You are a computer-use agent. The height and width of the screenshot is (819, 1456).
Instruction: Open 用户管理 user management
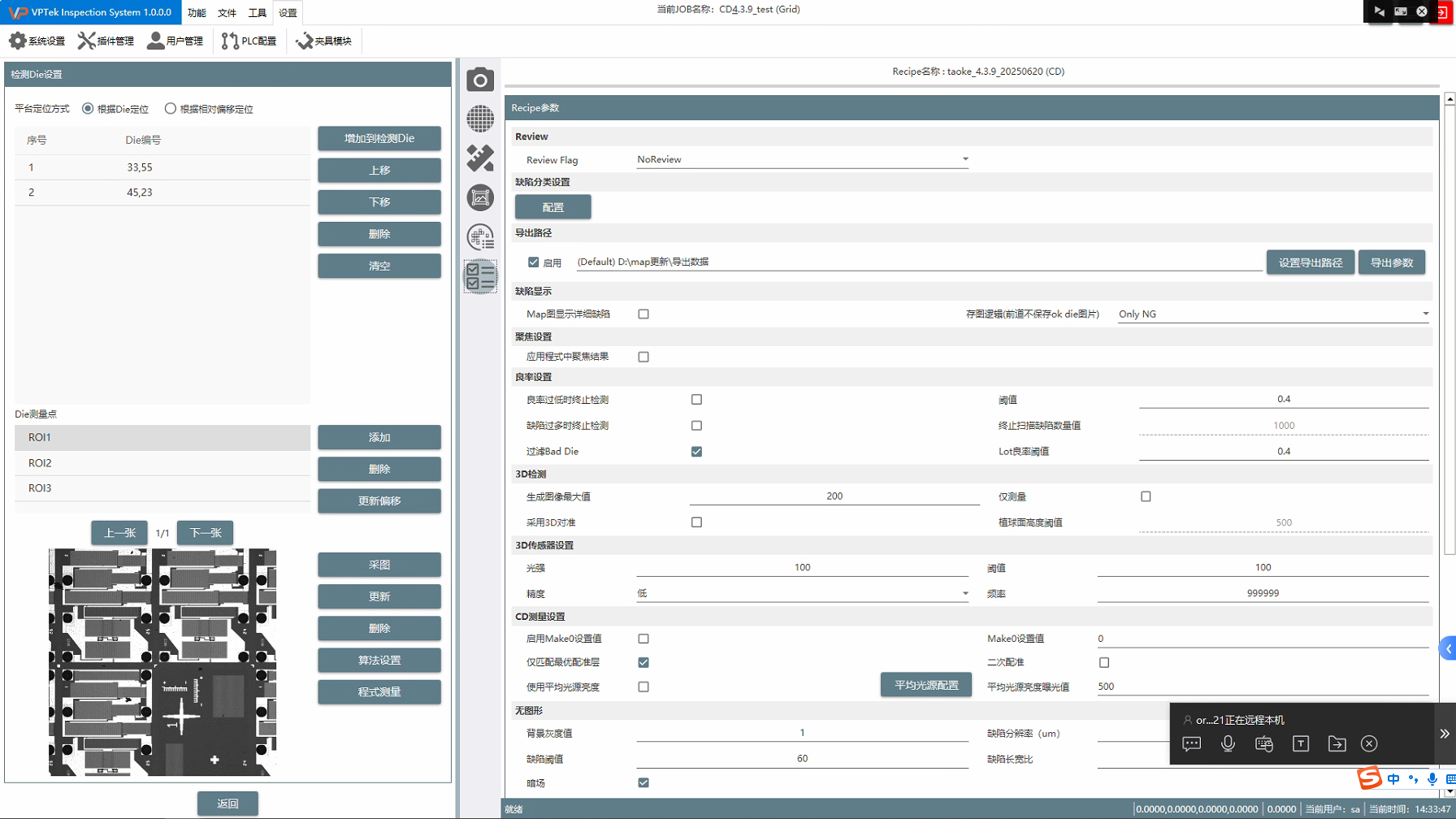click(x=175, y=41)
